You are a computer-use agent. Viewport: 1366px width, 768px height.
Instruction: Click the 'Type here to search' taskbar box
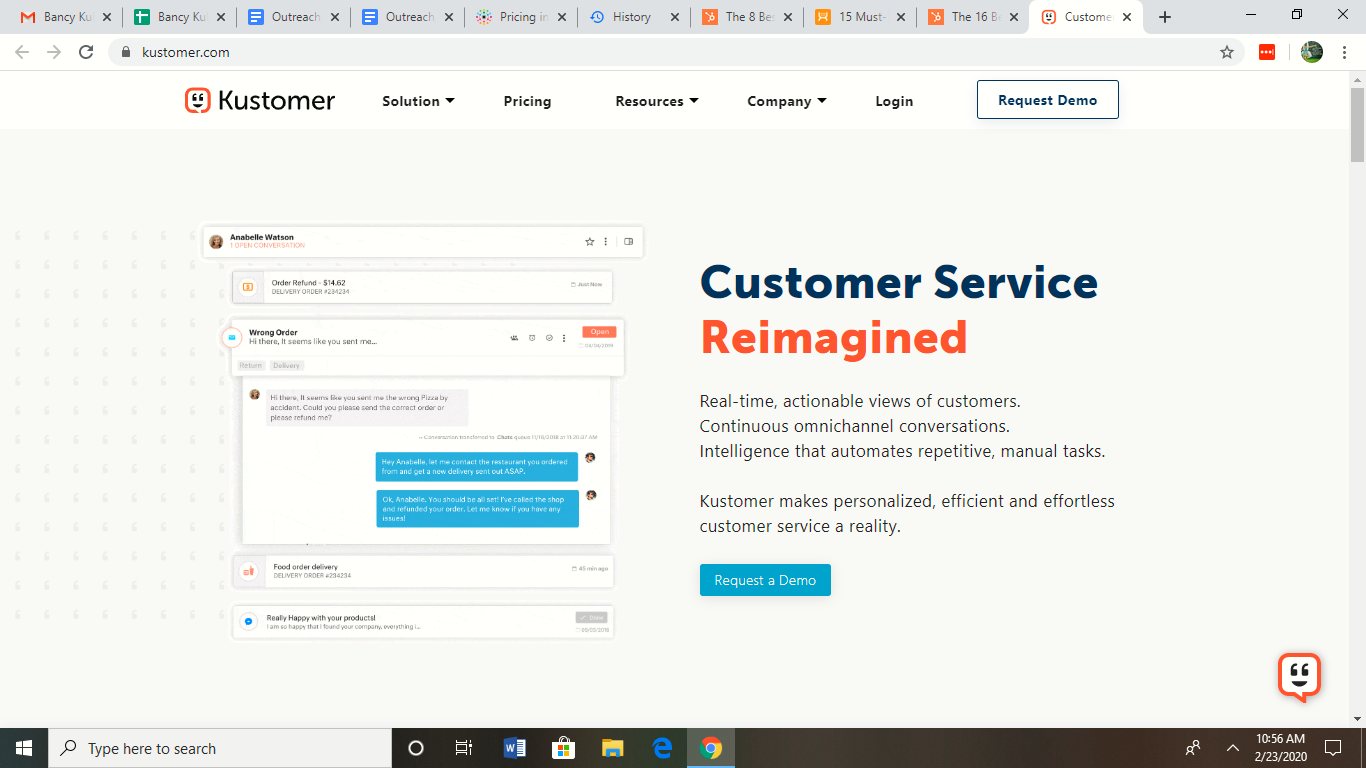(x=220, y=748)
